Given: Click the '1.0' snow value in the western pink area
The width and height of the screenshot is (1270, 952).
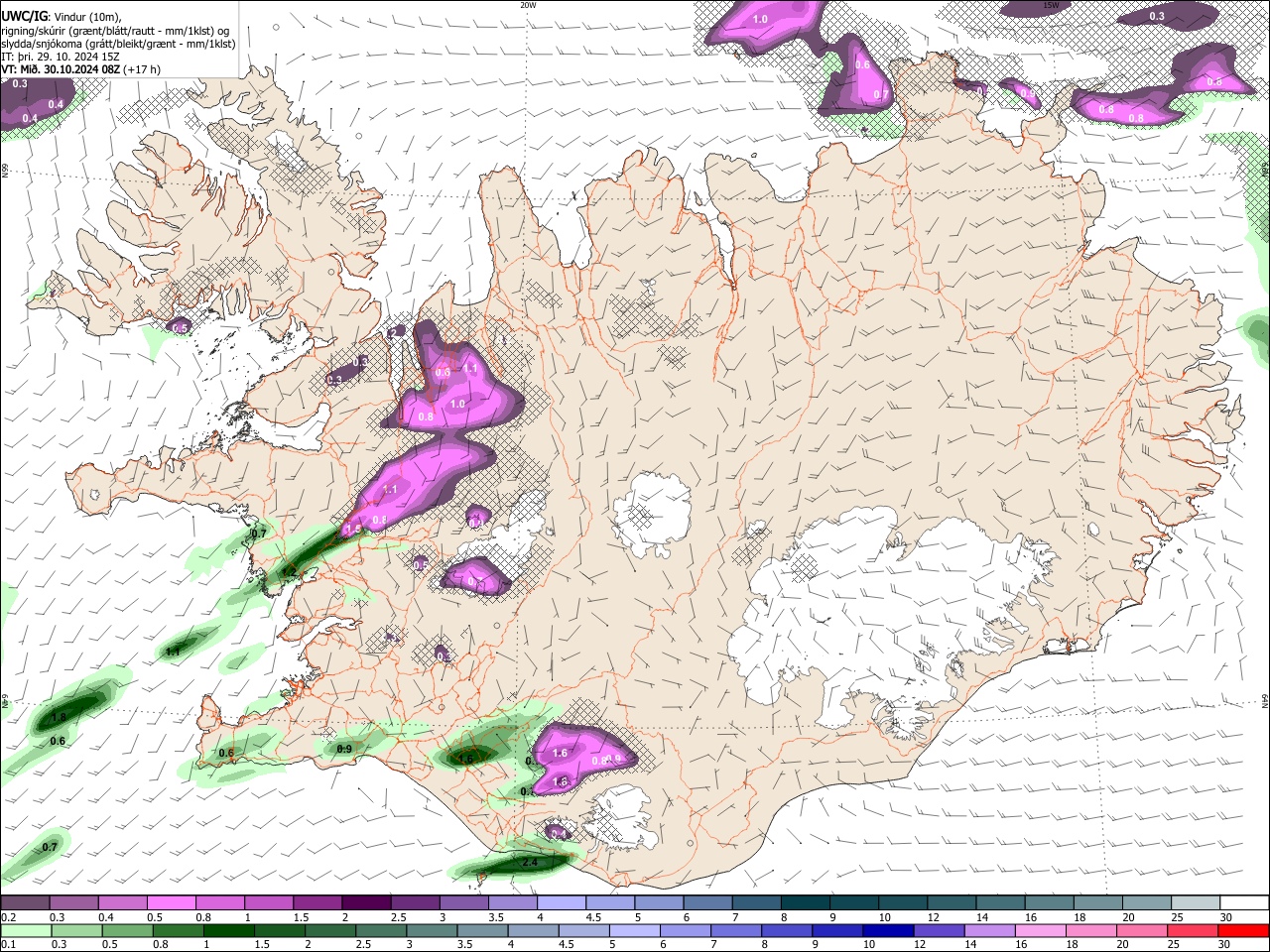Looking at the screenshot, I should [x=457, y=405].
